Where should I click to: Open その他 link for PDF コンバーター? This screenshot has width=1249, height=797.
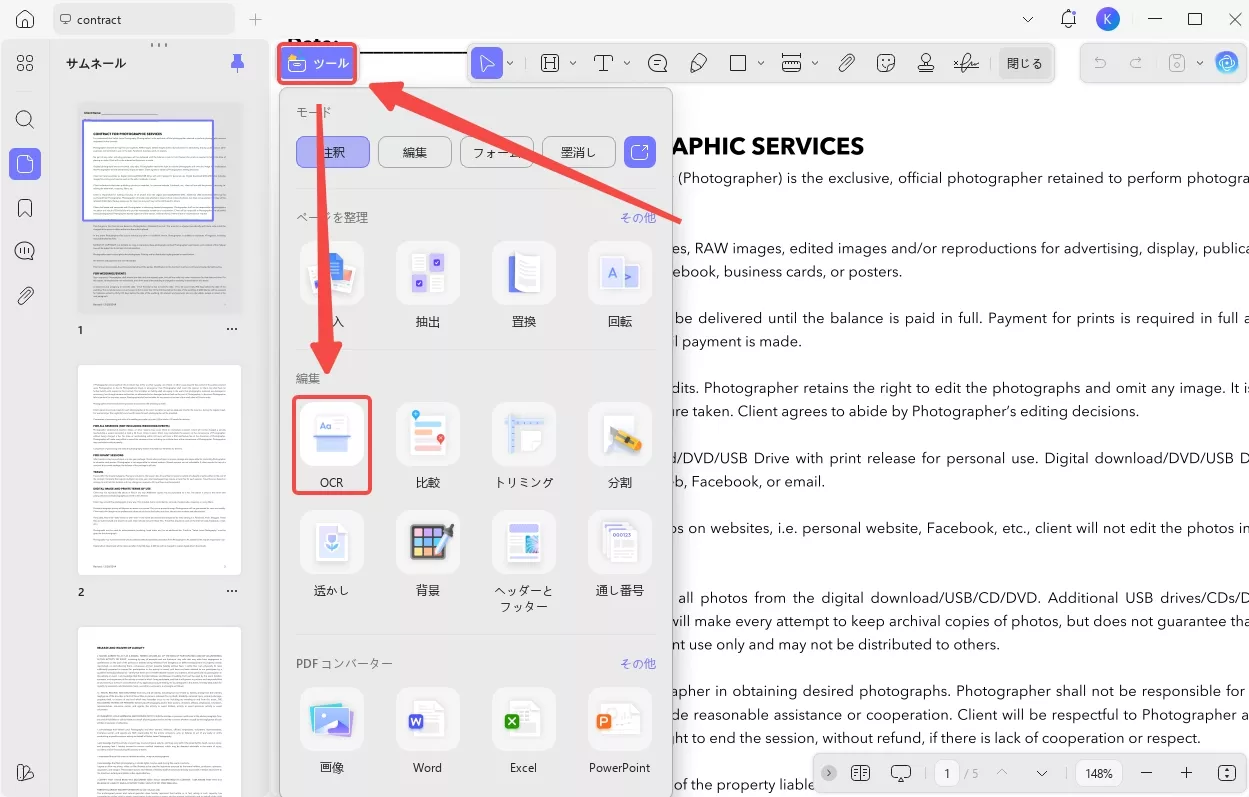pos(637,663)
